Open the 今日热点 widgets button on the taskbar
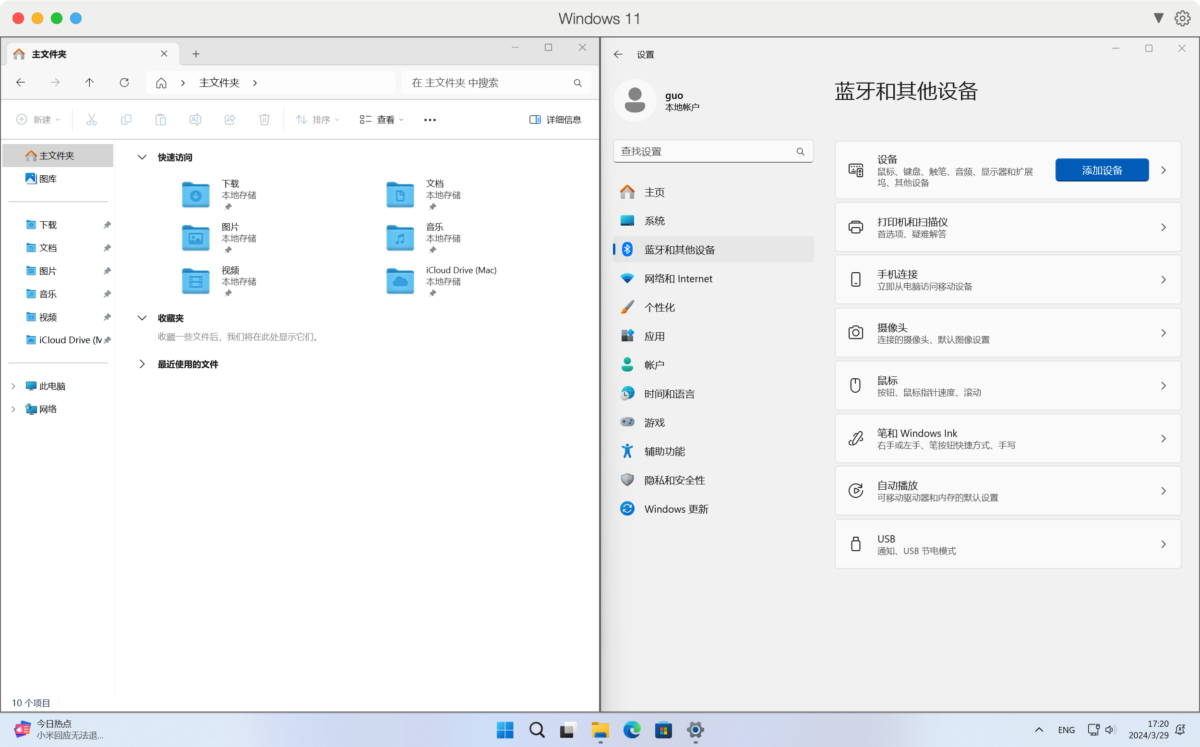The width and height of the screenshot is (1200, 747). 58,729
